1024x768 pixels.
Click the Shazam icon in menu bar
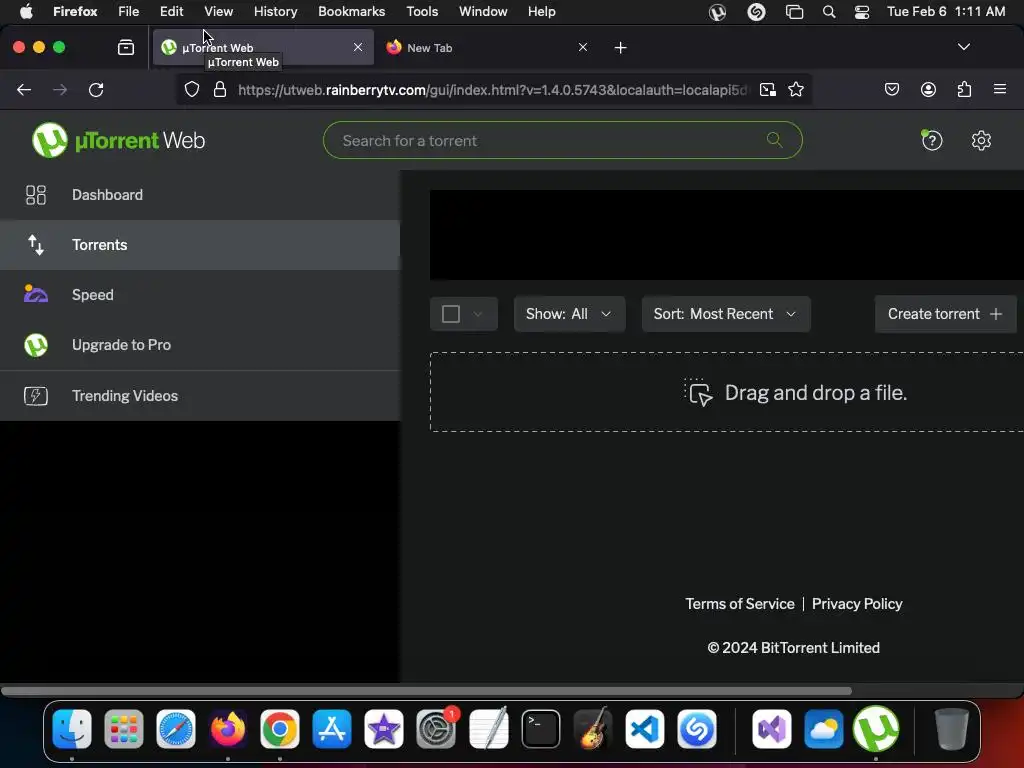click(x=756, y=12)
